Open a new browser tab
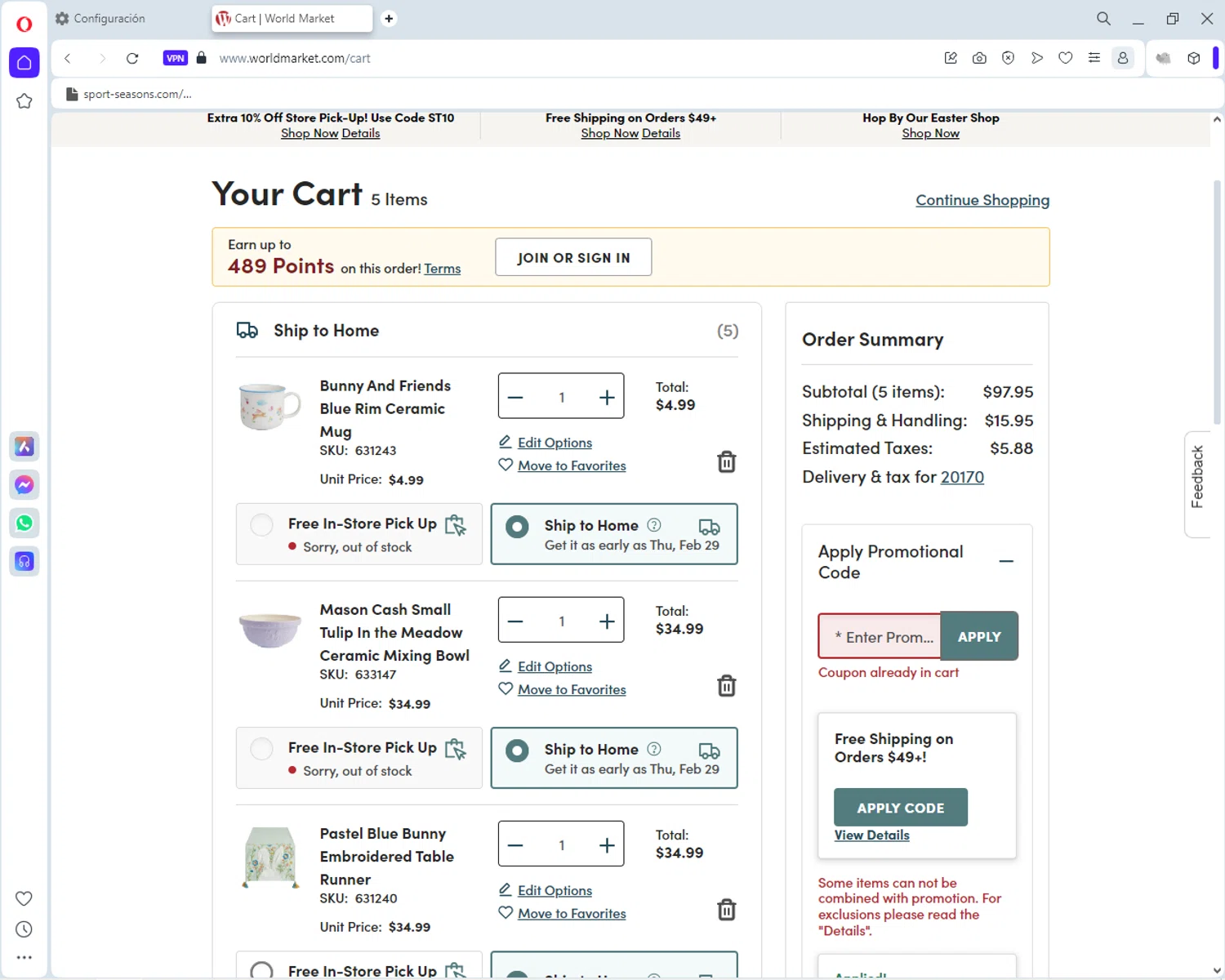This screenshot has width=1225, height=980. (x=389, y=18)
